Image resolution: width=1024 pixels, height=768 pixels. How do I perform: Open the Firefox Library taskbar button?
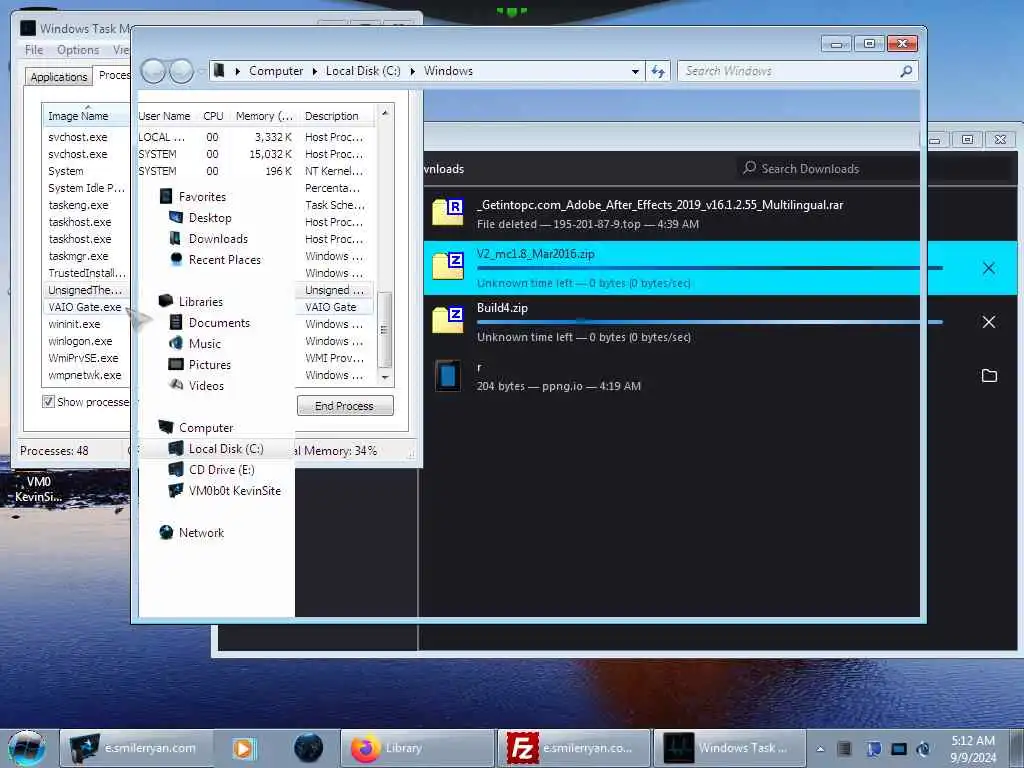tap(417, 748)
